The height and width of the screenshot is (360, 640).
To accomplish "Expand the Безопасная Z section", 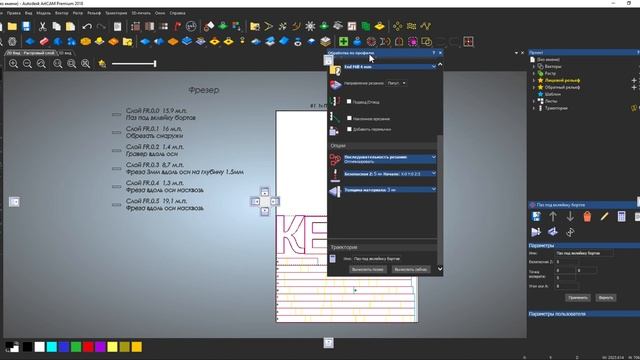I will [433, 173].
